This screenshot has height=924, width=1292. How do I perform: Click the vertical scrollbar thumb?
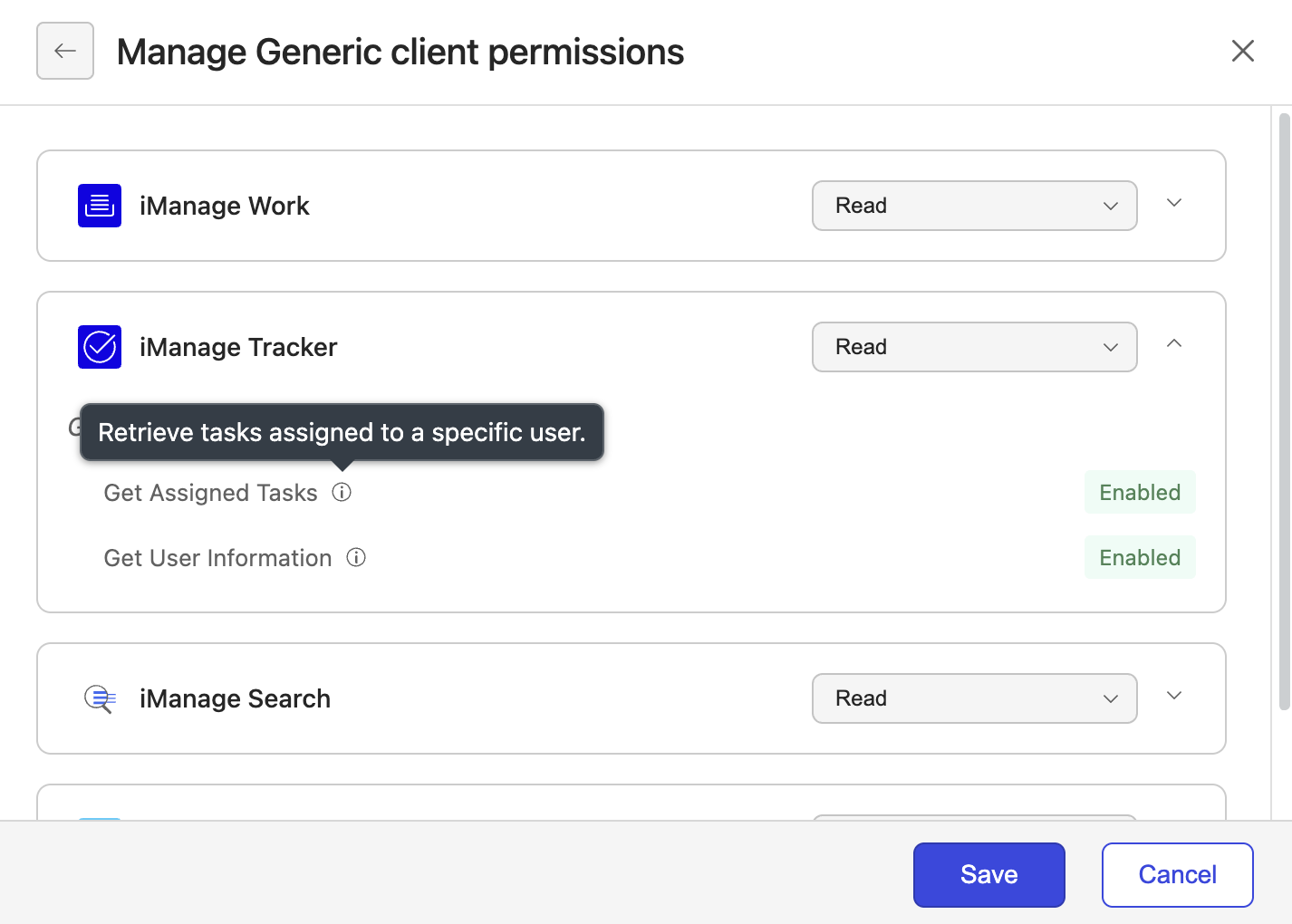tap(1284, 411)
